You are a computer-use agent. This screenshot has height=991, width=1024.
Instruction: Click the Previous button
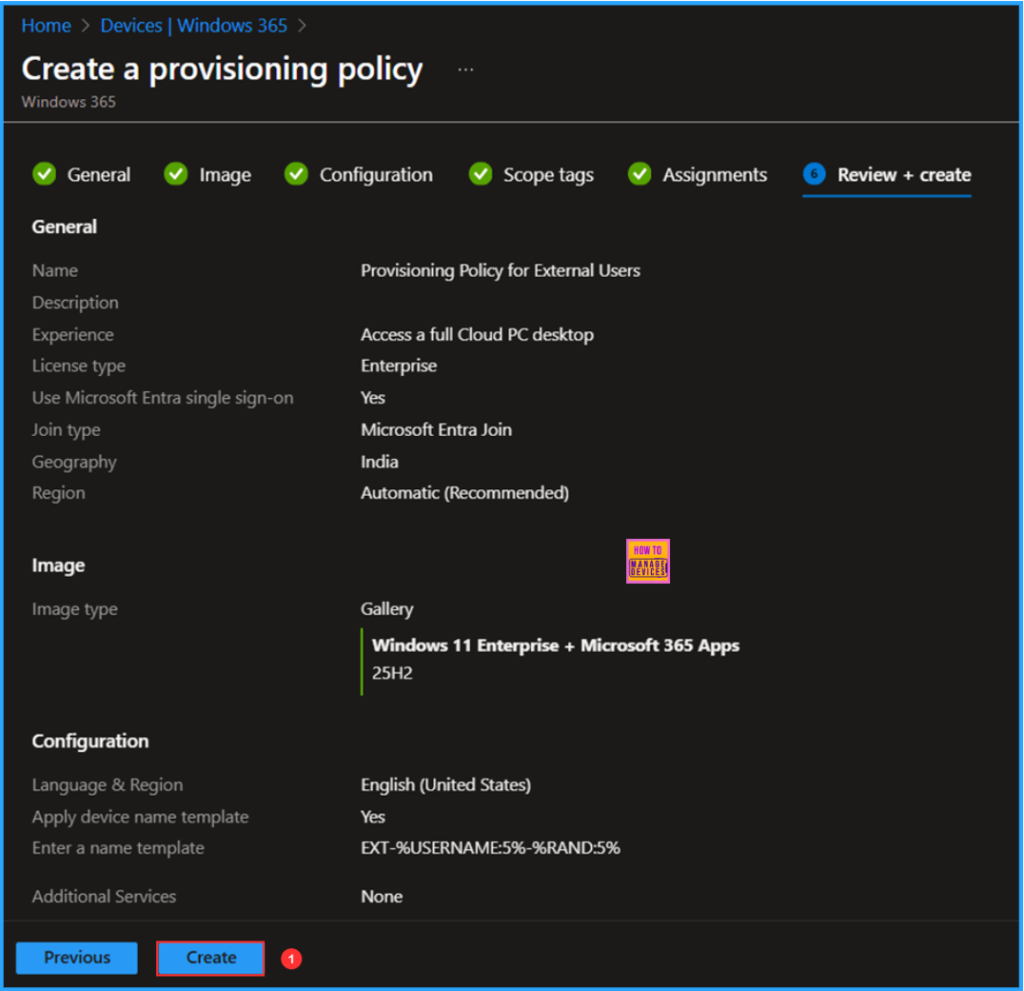(x=76, y=957)
